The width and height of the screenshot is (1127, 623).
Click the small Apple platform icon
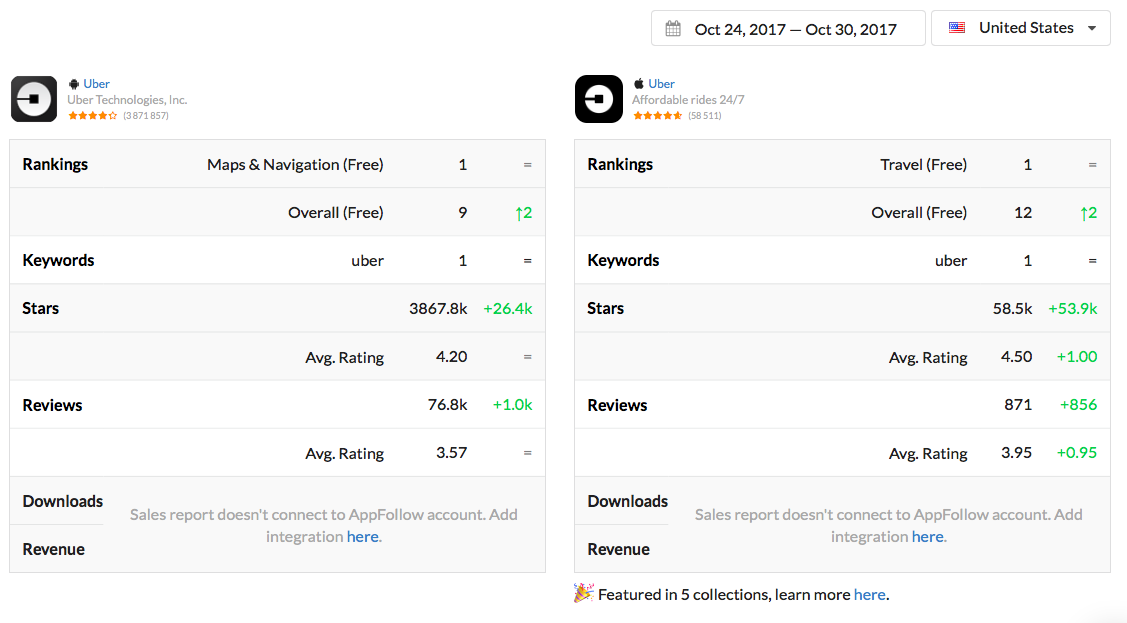pos(639,84)
